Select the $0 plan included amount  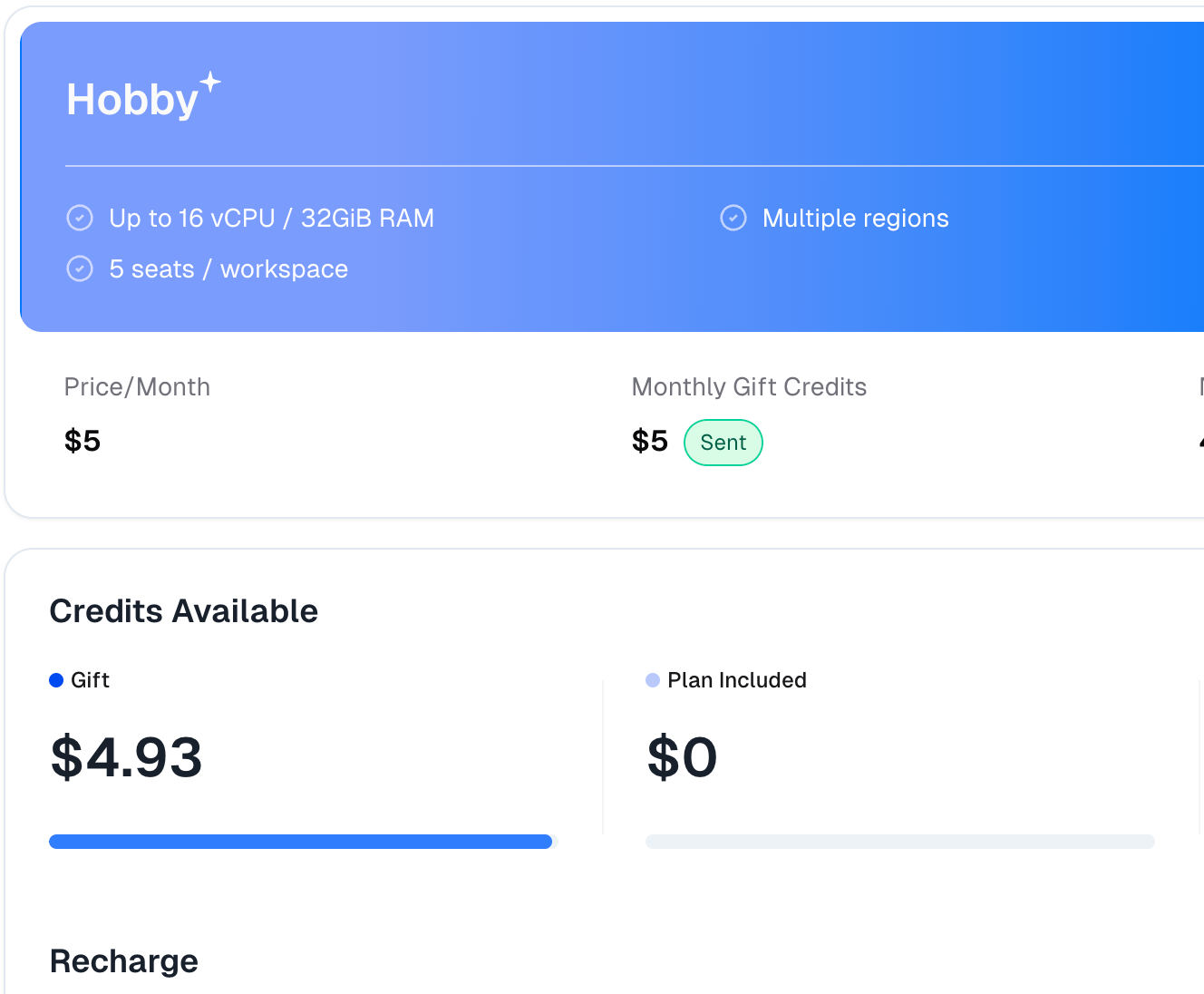(683, 757)
